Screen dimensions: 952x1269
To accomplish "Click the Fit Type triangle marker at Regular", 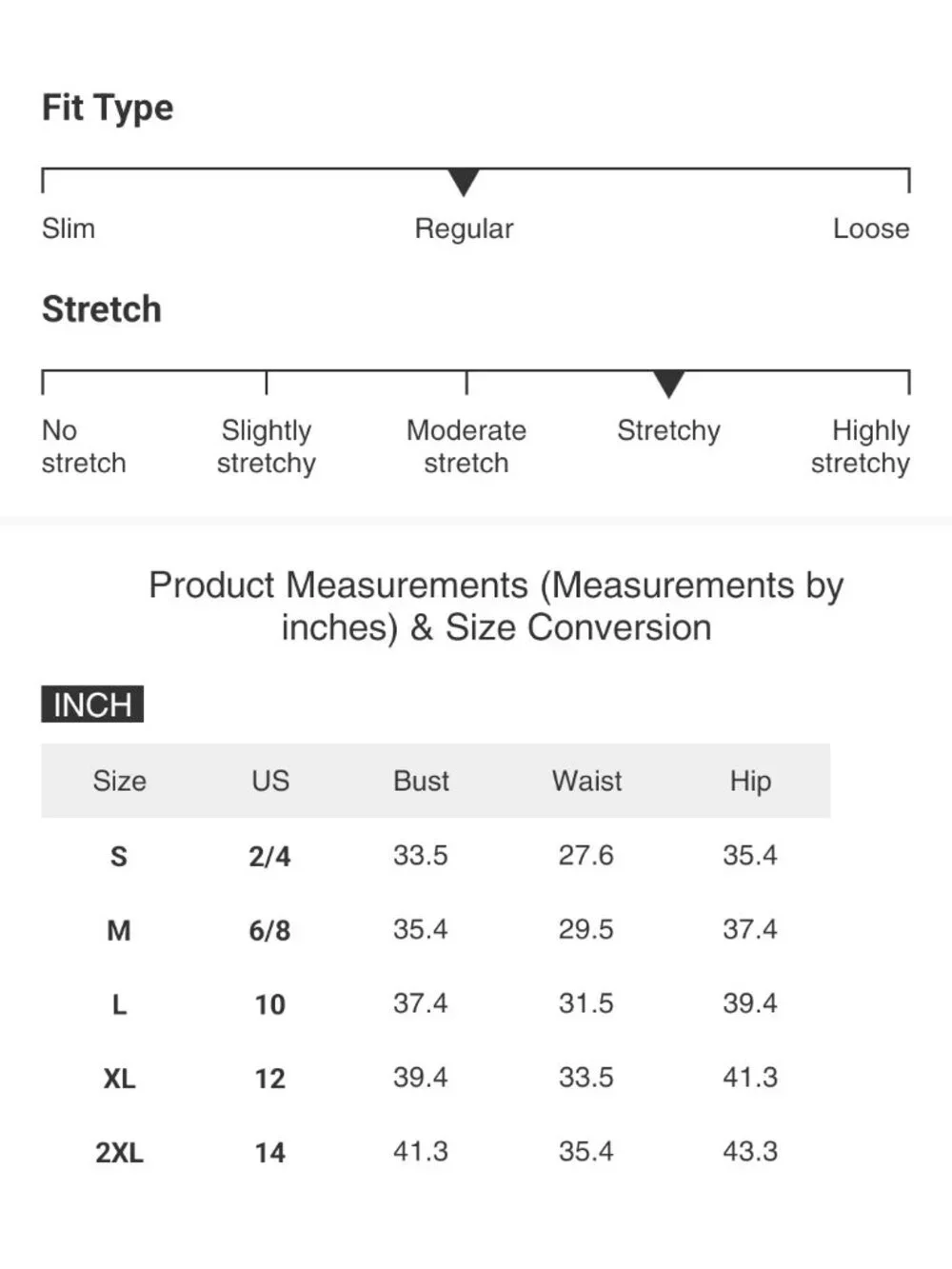I will coord(464,182).
